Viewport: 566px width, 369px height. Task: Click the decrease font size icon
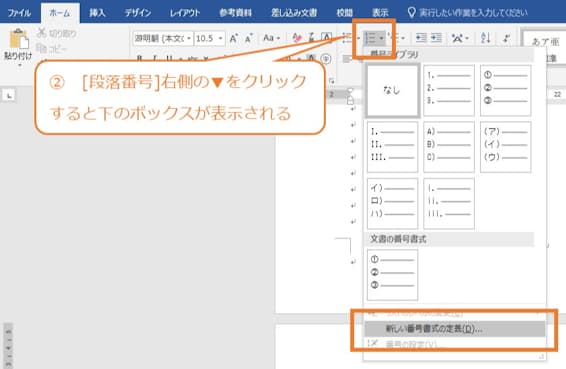[x=249, y=38]
